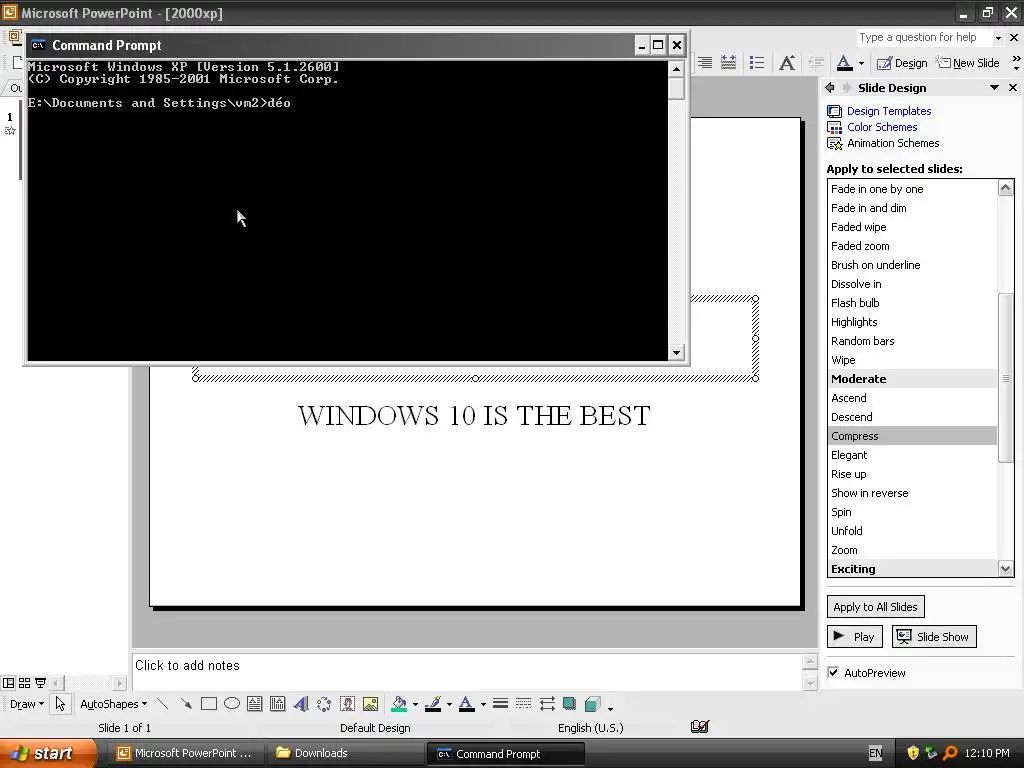Start Slide Show from current slide icon
Screen dimensions: 1024x768
point(40,683)
